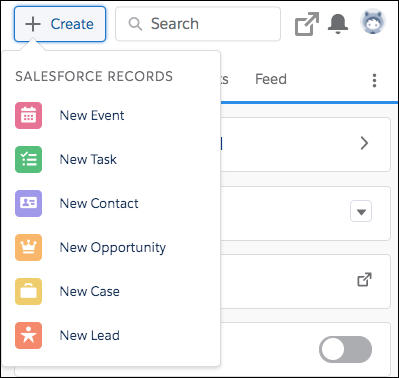Viewport: 399px width, 378px height.
Task: Select New Case from the menu
Action: click(90, 291)
